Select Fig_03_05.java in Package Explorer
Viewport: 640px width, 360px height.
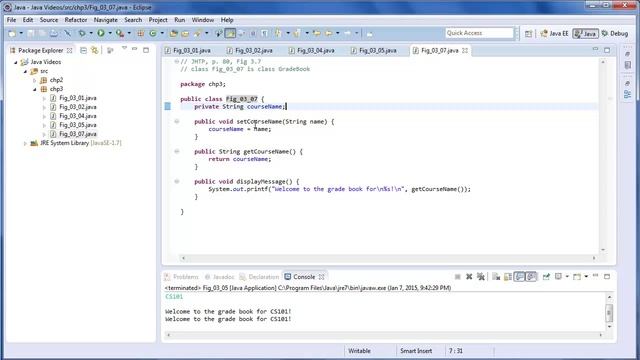point(78,125)
